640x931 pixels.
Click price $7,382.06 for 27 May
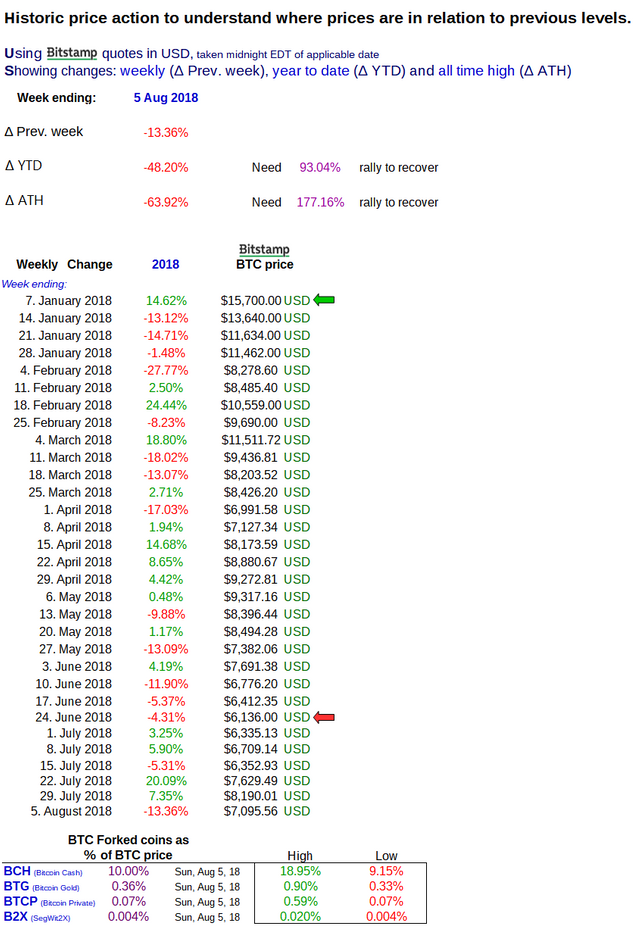[x=251, y=649]
